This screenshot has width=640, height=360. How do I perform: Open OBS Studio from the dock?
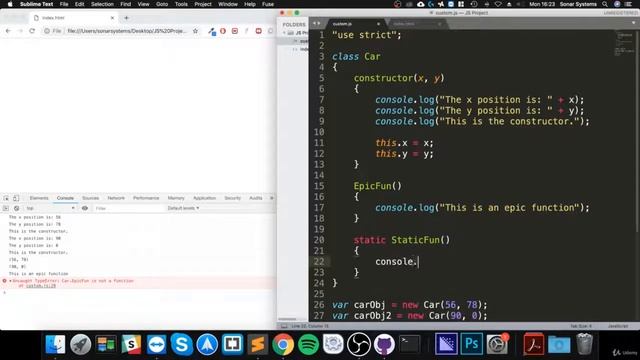[x=359, y=344]
